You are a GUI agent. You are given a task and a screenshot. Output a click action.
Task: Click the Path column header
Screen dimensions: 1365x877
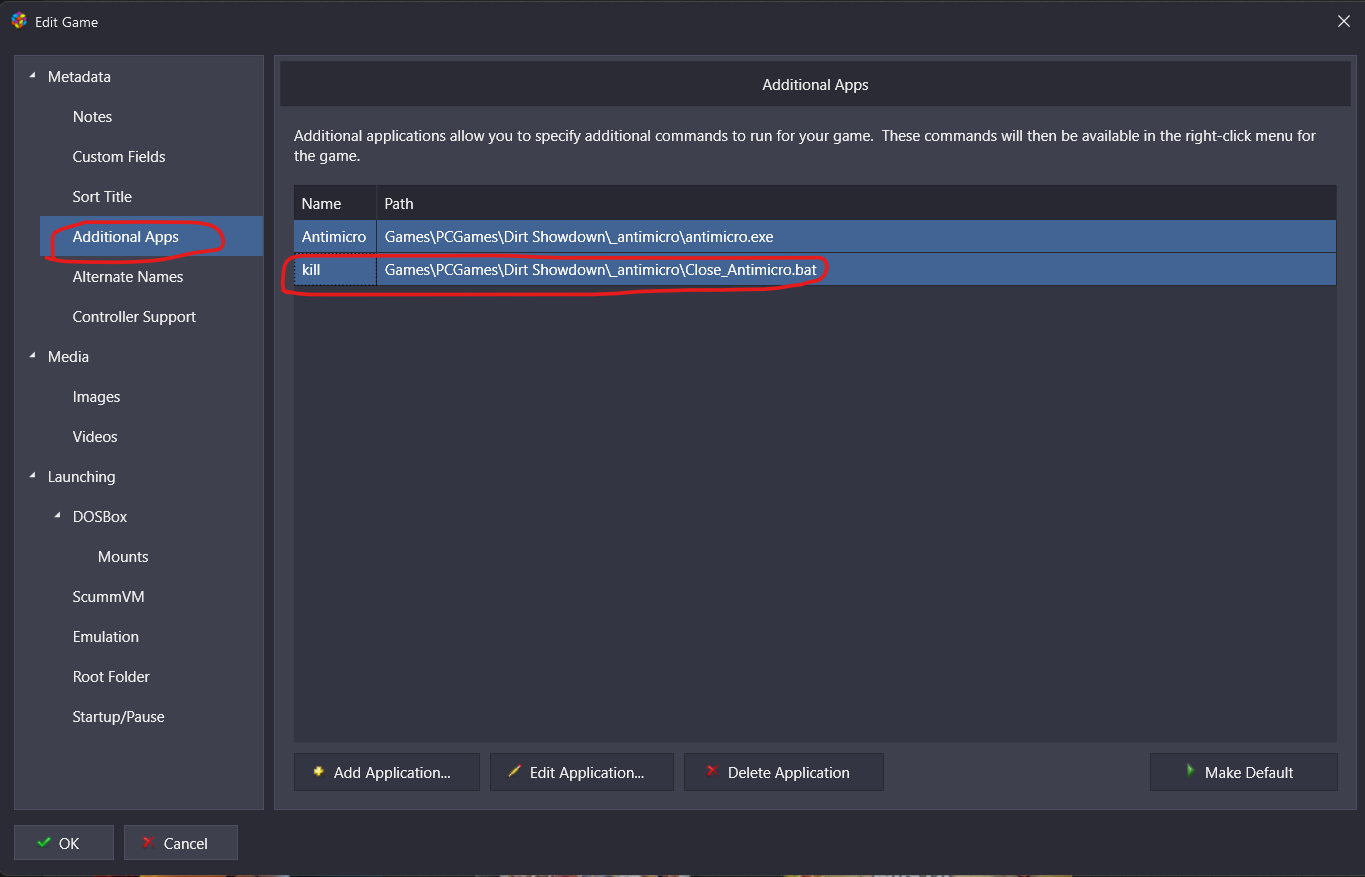857,203
